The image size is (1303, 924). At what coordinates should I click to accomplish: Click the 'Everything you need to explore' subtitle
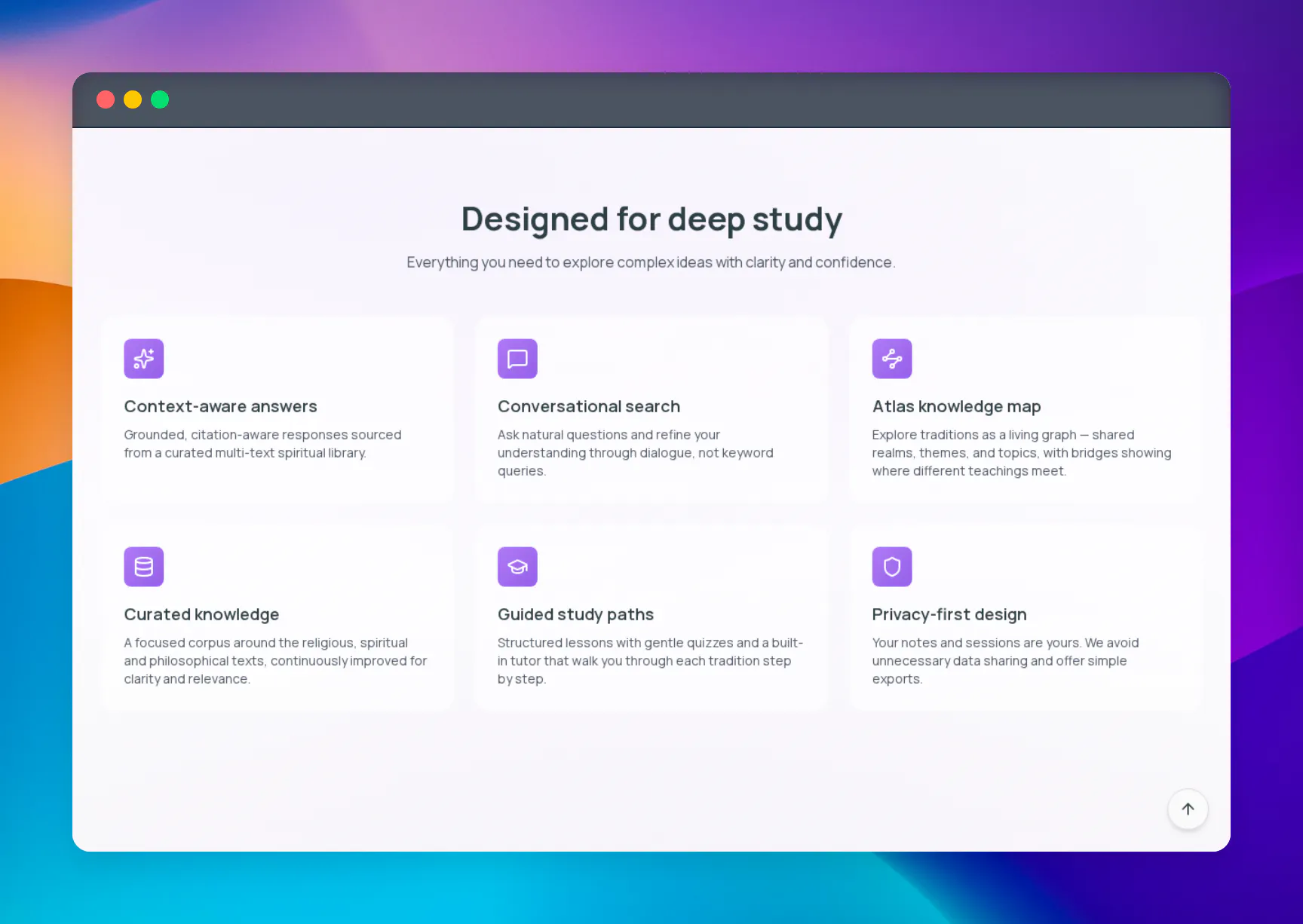click(651, 262)
